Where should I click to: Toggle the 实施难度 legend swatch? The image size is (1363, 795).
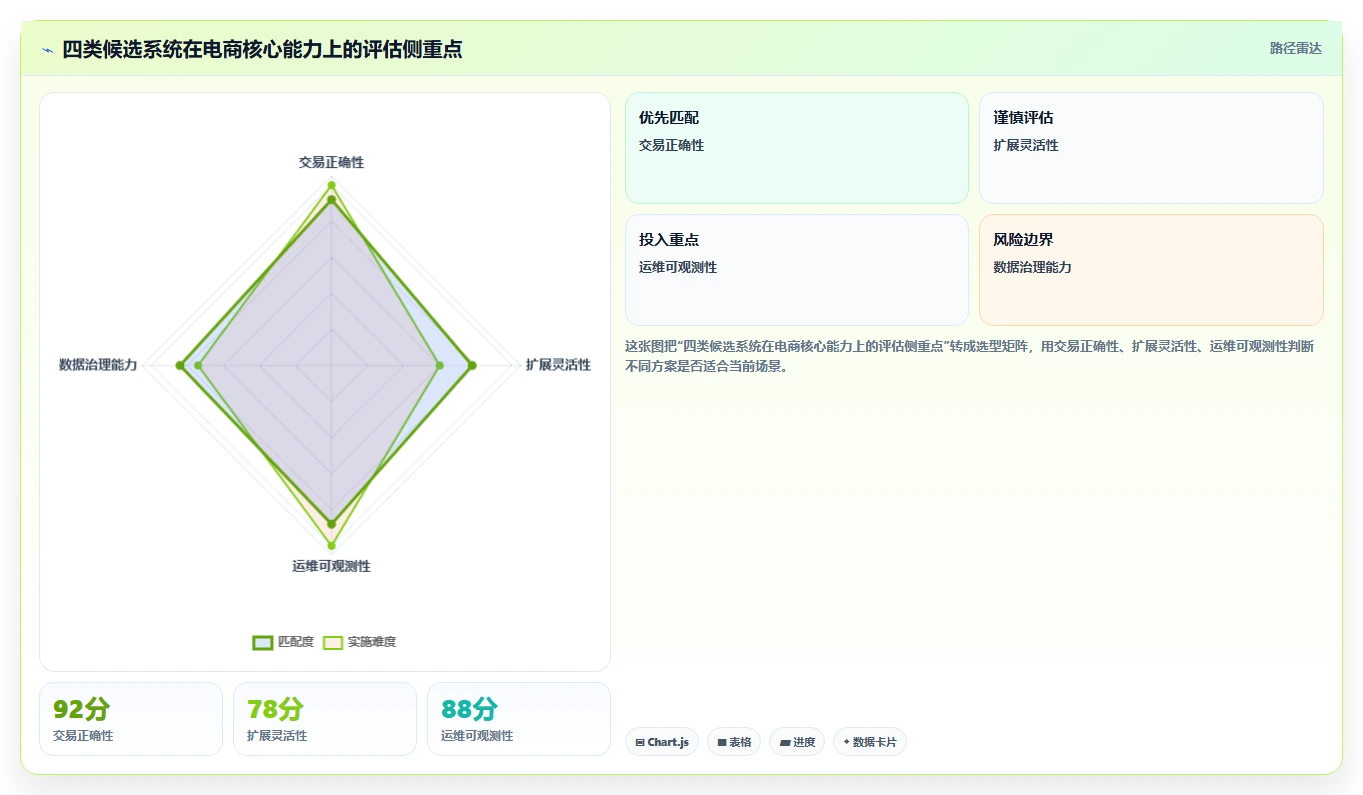[x=333, y=642]
